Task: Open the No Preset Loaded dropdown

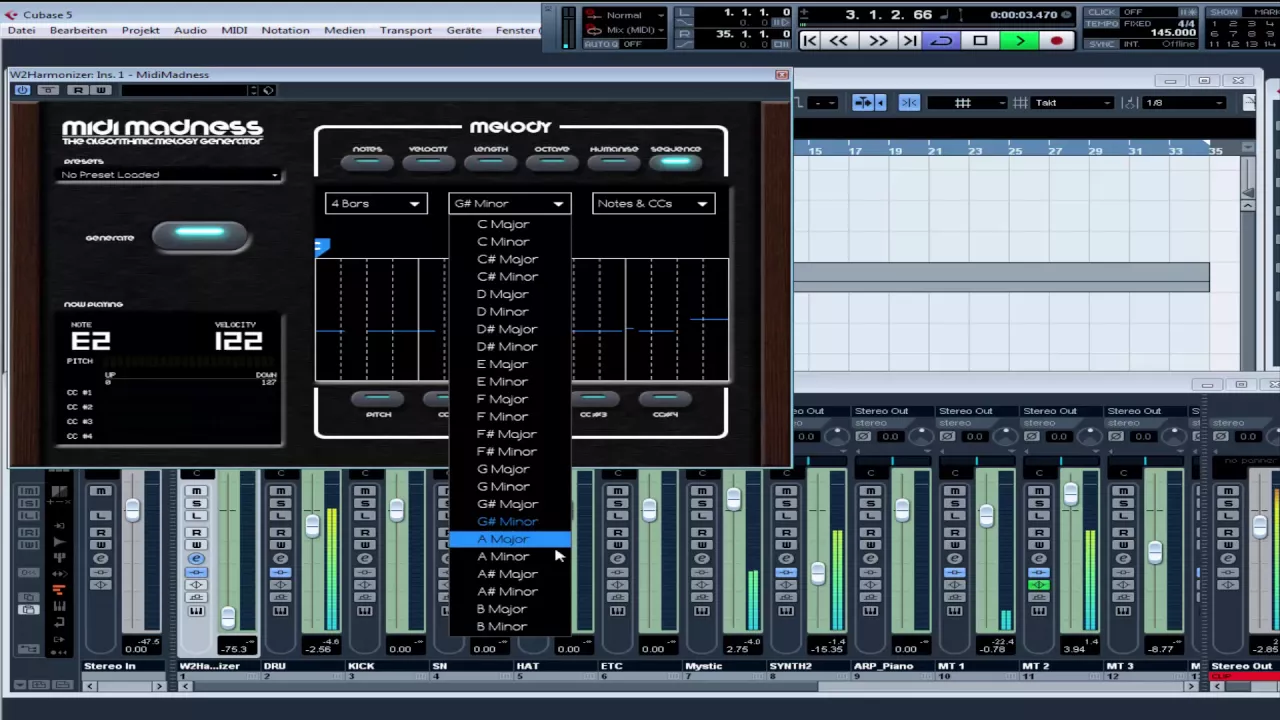Action: click(170, 175)
